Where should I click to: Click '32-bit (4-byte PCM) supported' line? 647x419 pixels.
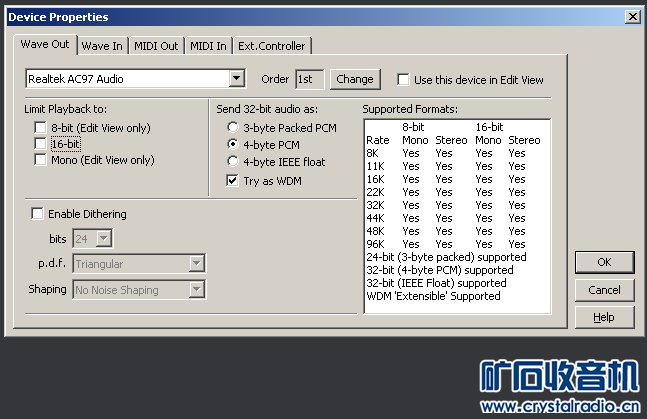click(x=440, y=270)
